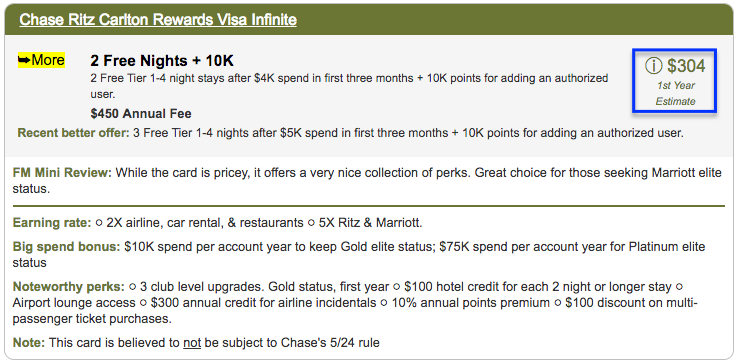The image size is (738, 363).
Task: Click the Noteworthy perks label
Action: [x=69, y=286]
